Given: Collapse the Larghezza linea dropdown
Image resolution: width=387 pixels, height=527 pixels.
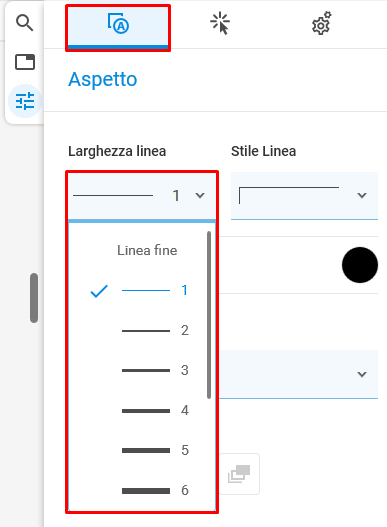Looking at the screenshot, I should click(x=142, y=196).
